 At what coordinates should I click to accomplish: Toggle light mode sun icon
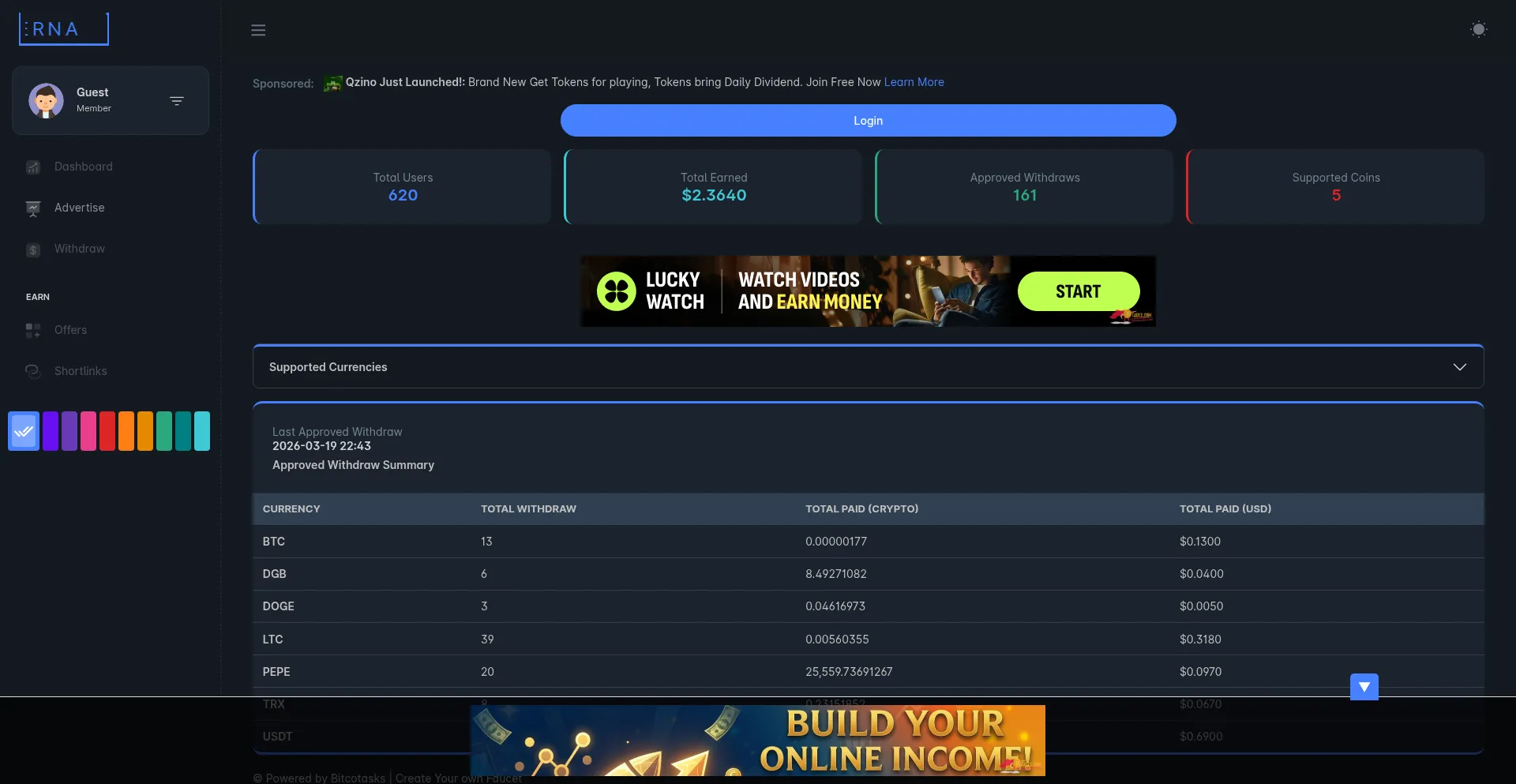coord(1478,29)
